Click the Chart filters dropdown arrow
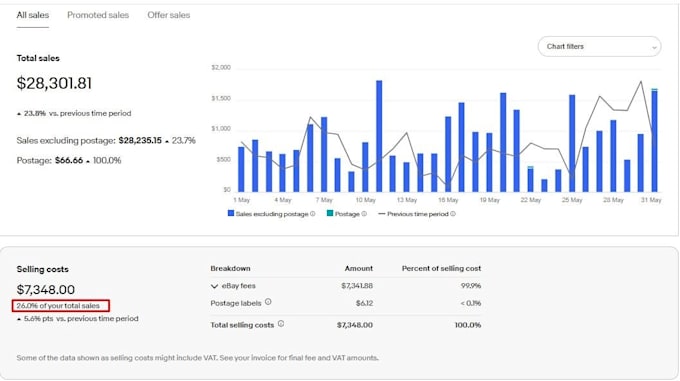 coord(654,47)
